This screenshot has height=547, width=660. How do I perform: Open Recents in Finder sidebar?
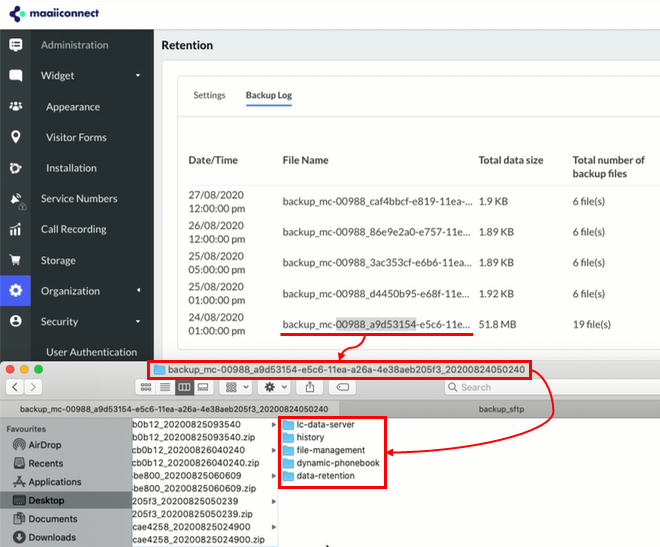38,463
